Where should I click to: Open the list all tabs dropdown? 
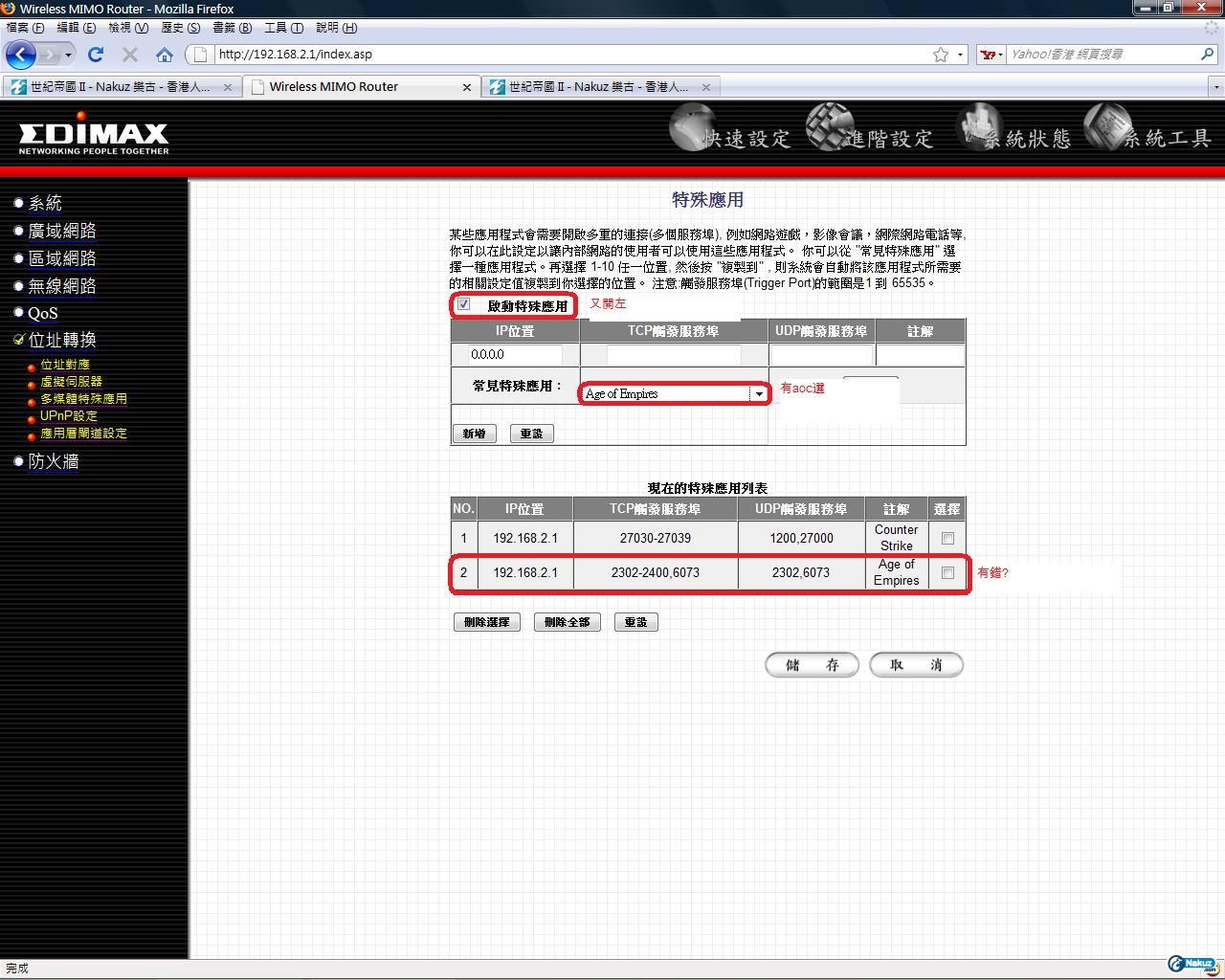tap(1216, 87)
